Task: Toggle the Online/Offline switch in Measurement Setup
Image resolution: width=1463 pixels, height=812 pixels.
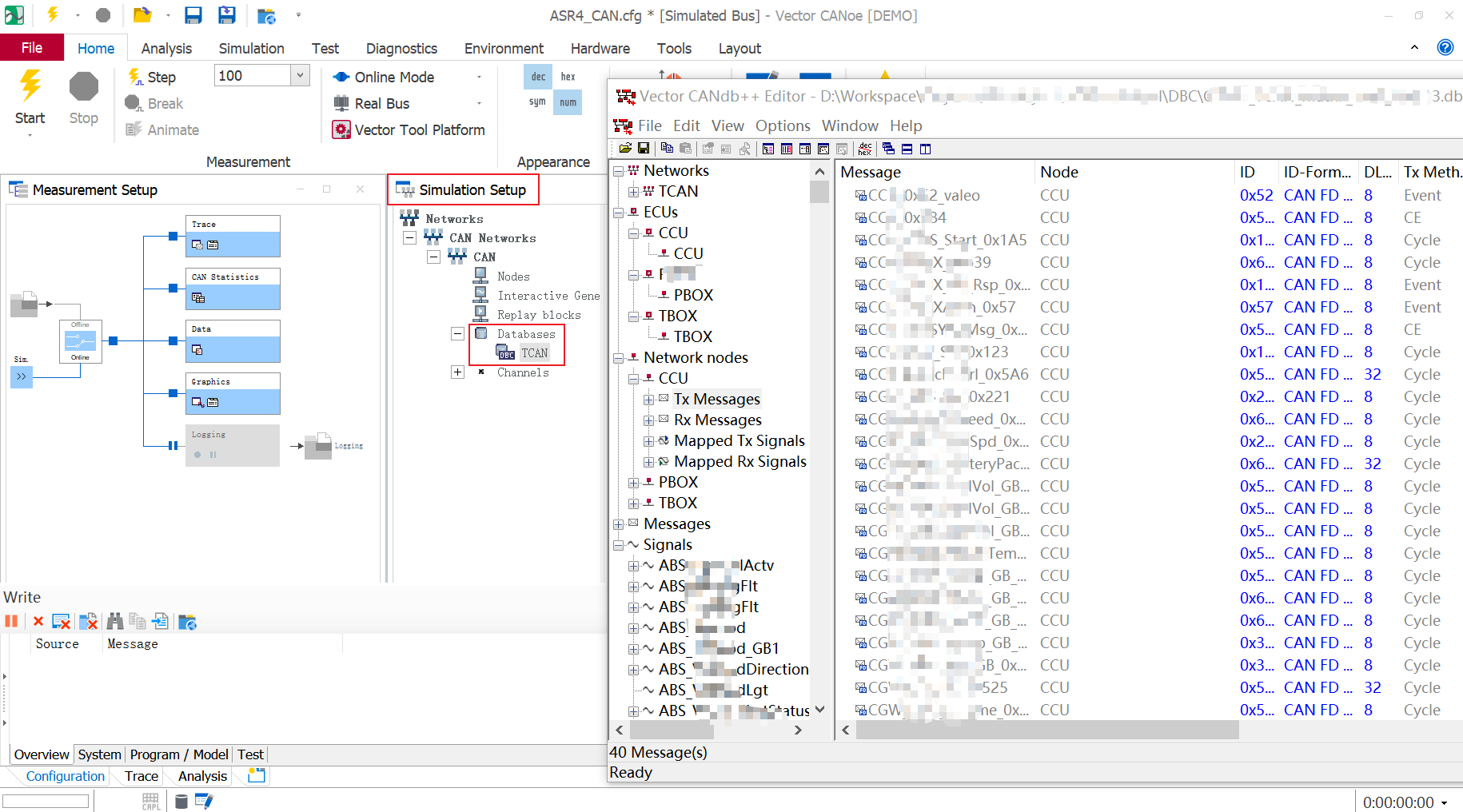Action: pyautogui.click(x=80, y=341)
